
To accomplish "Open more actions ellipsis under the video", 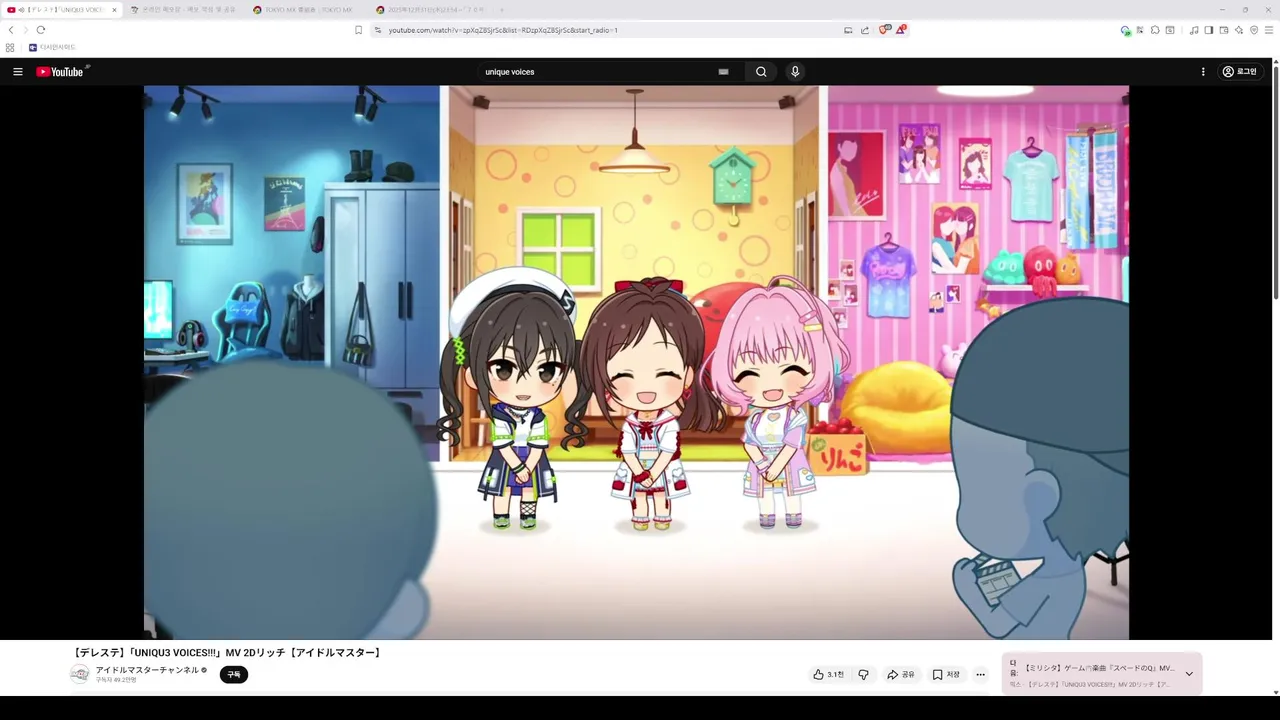I will pyautogui.click(x=980, y=675).
